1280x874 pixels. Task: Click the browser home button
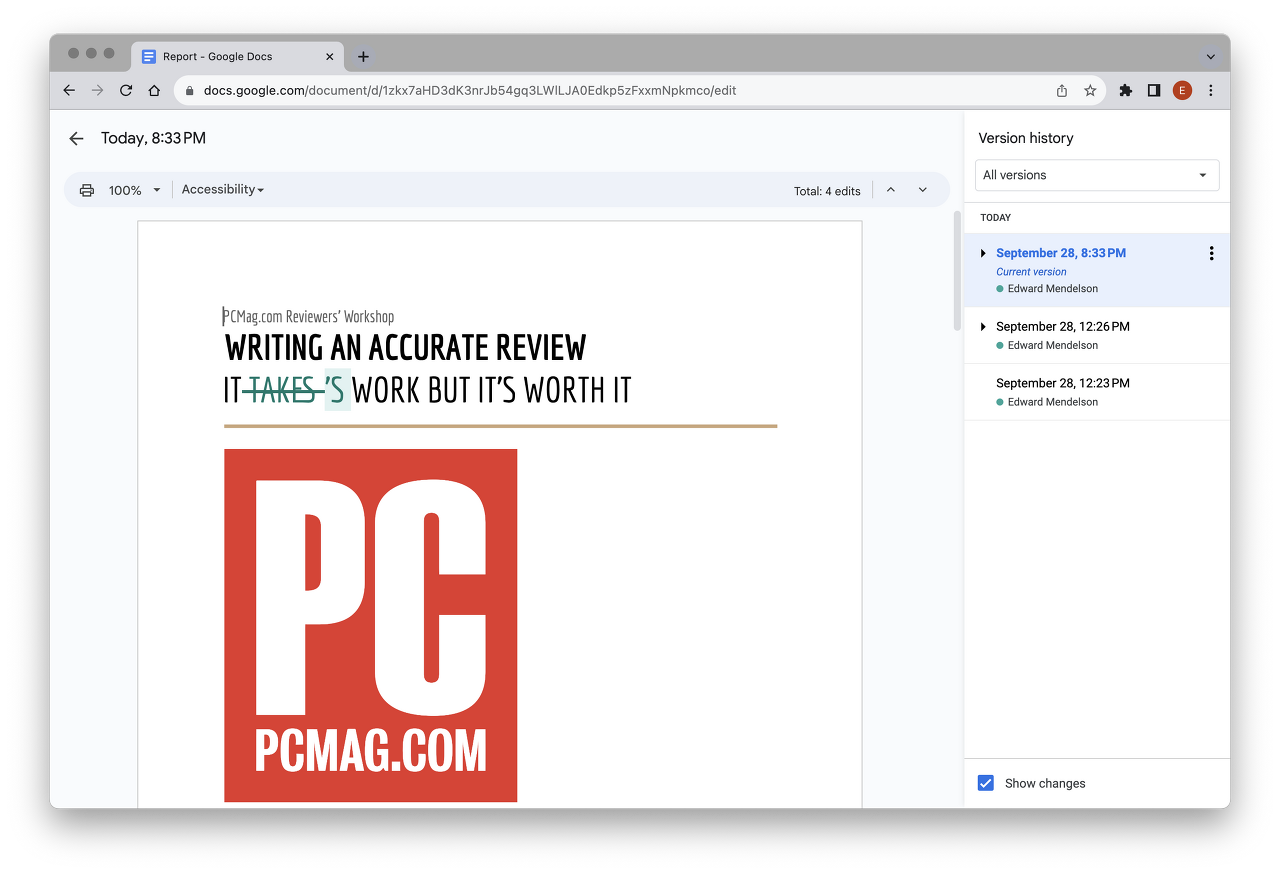(154, 90)
